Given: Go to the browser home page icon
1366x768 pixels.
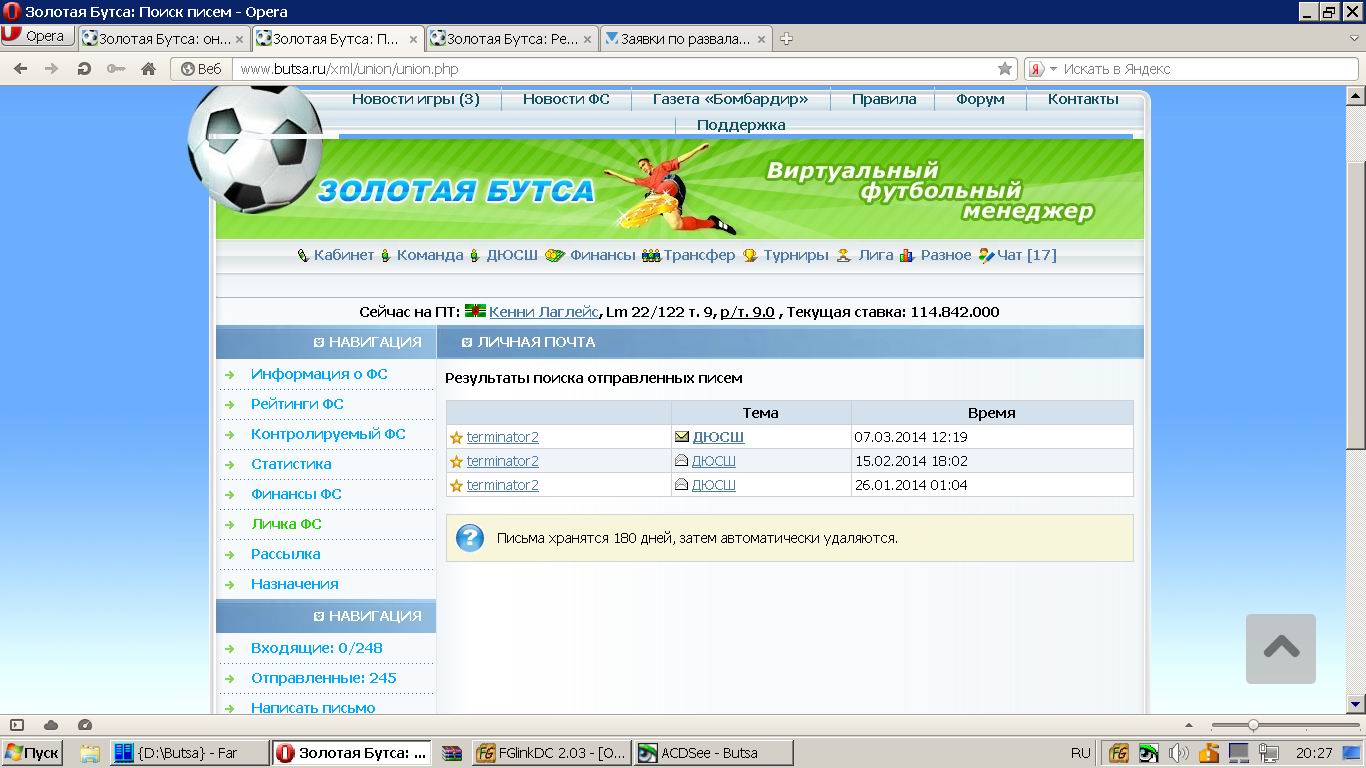Looking at the screenshot, I should [x=148, y=69].
